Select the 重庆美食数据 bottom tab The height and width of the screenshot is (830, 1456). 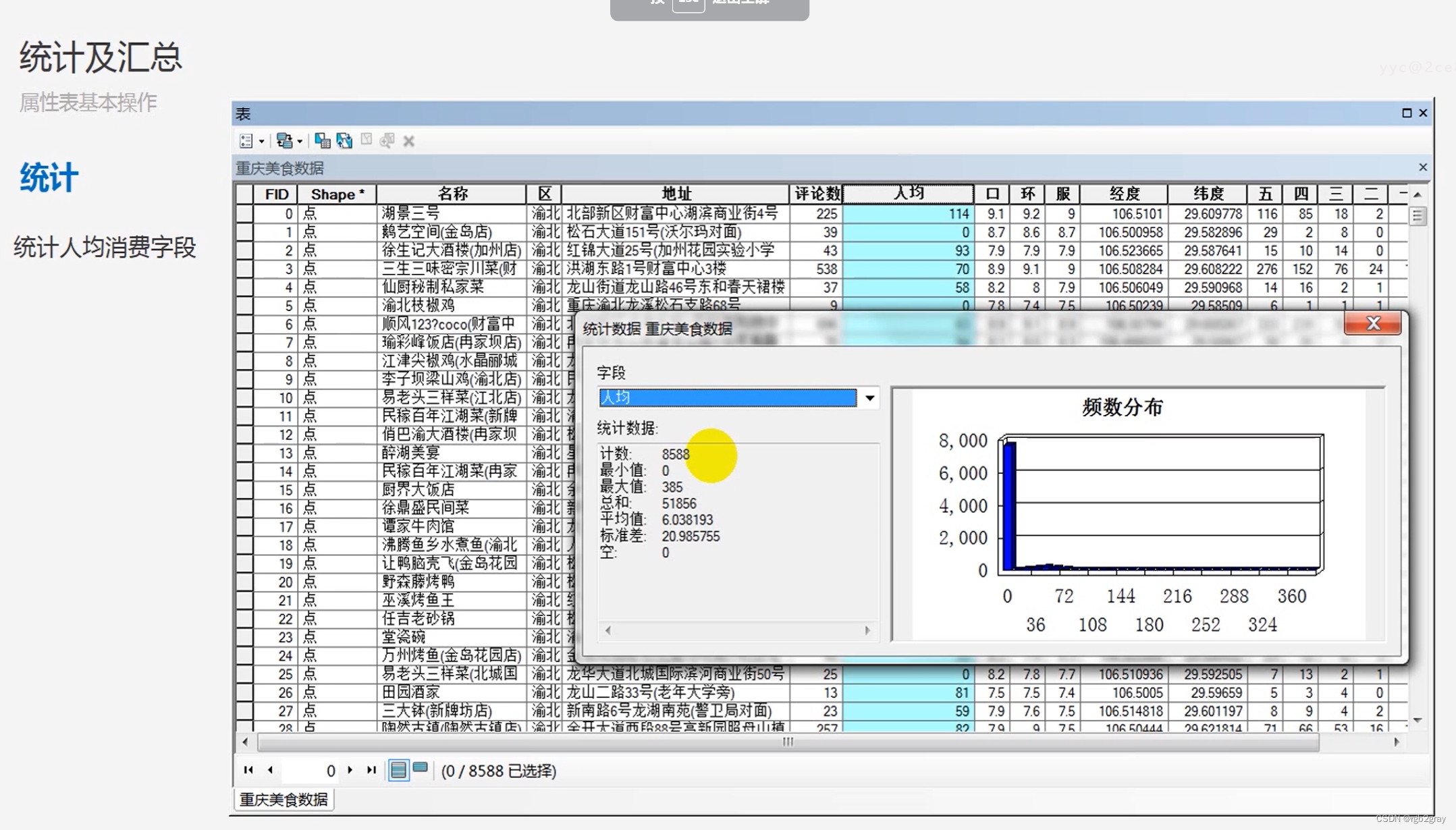coord(284,800)
